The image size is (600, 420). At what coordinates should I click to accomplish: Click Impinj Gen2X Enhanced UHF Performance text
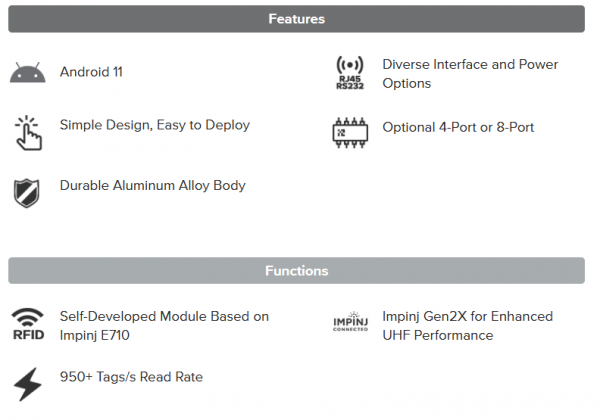(467, 326)
